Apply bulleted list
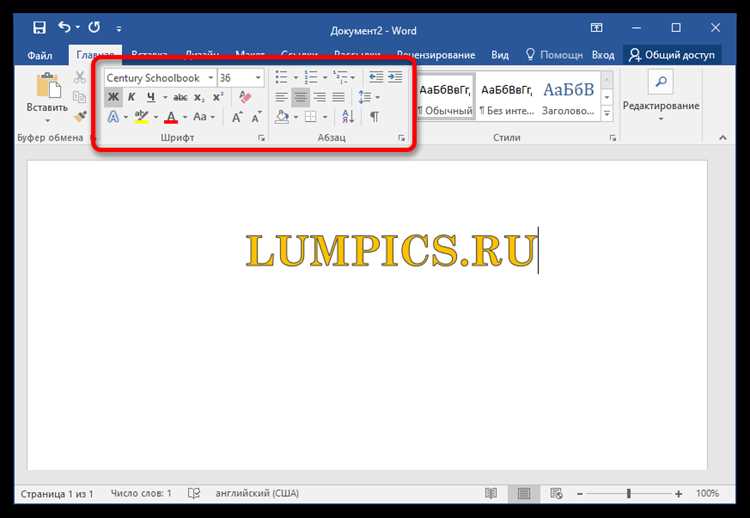The height and width of the screenshot is (518, 750). 281,77
